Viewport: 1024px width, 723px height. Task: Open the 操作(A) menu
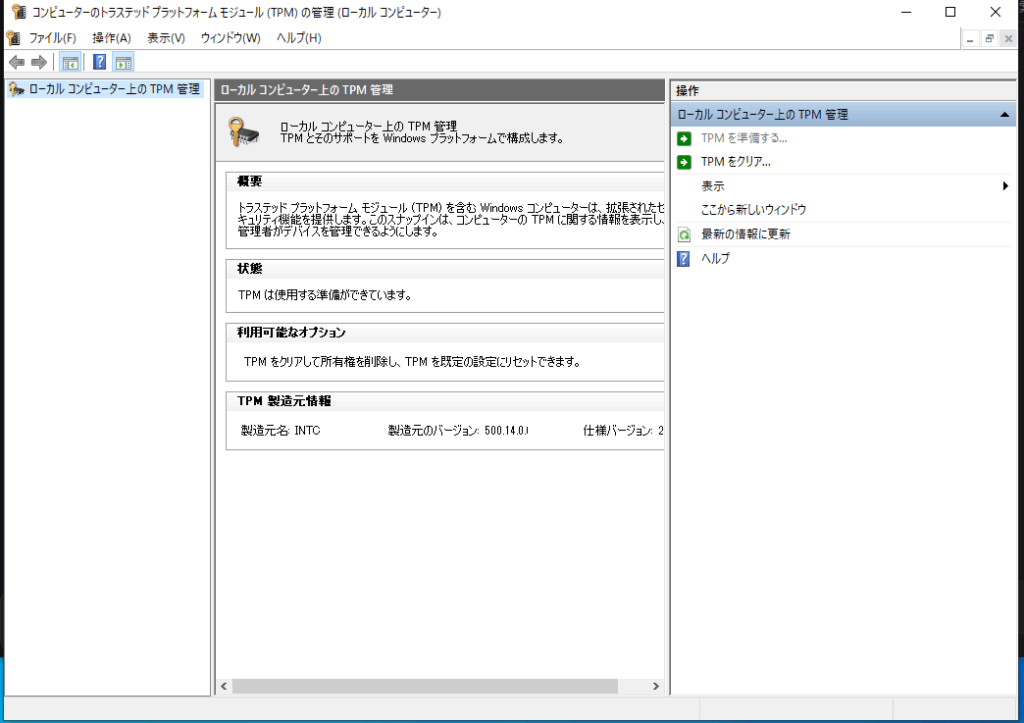[x=111, y=38]
